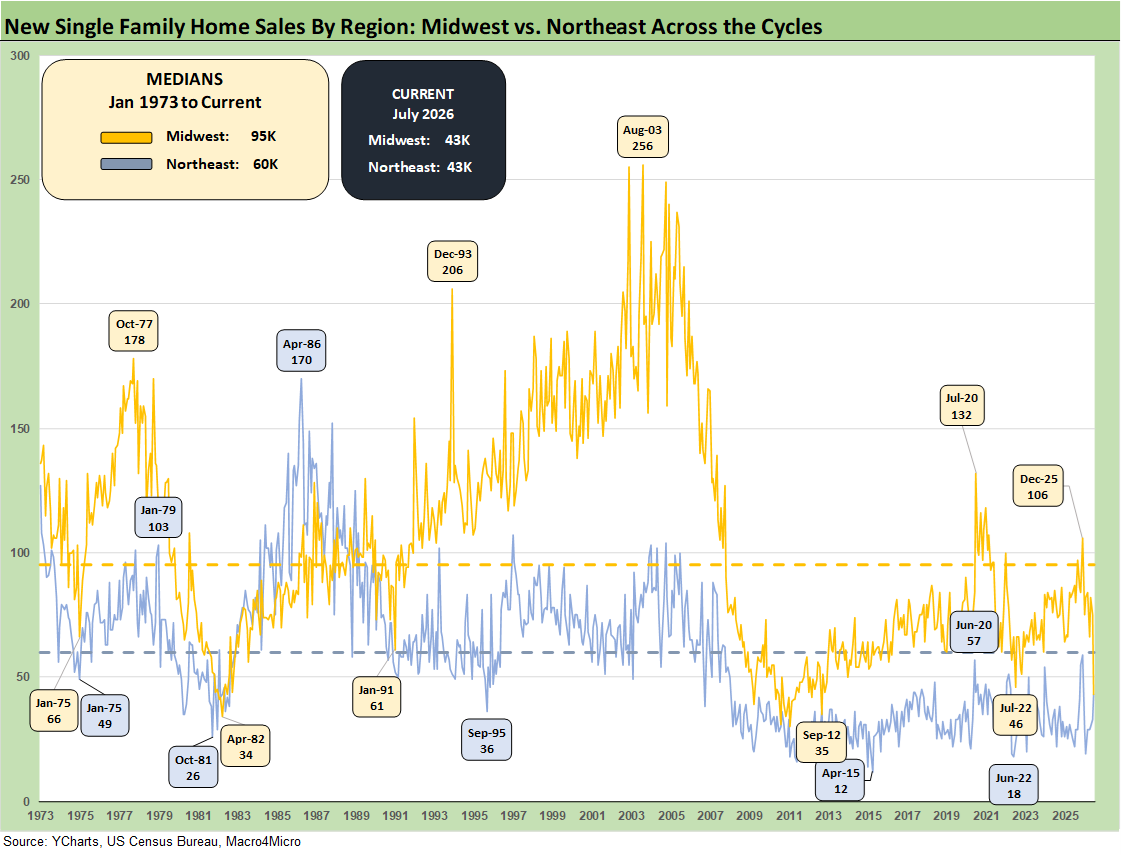Click the dark CURRENT July 2026 box

[423, 130]
